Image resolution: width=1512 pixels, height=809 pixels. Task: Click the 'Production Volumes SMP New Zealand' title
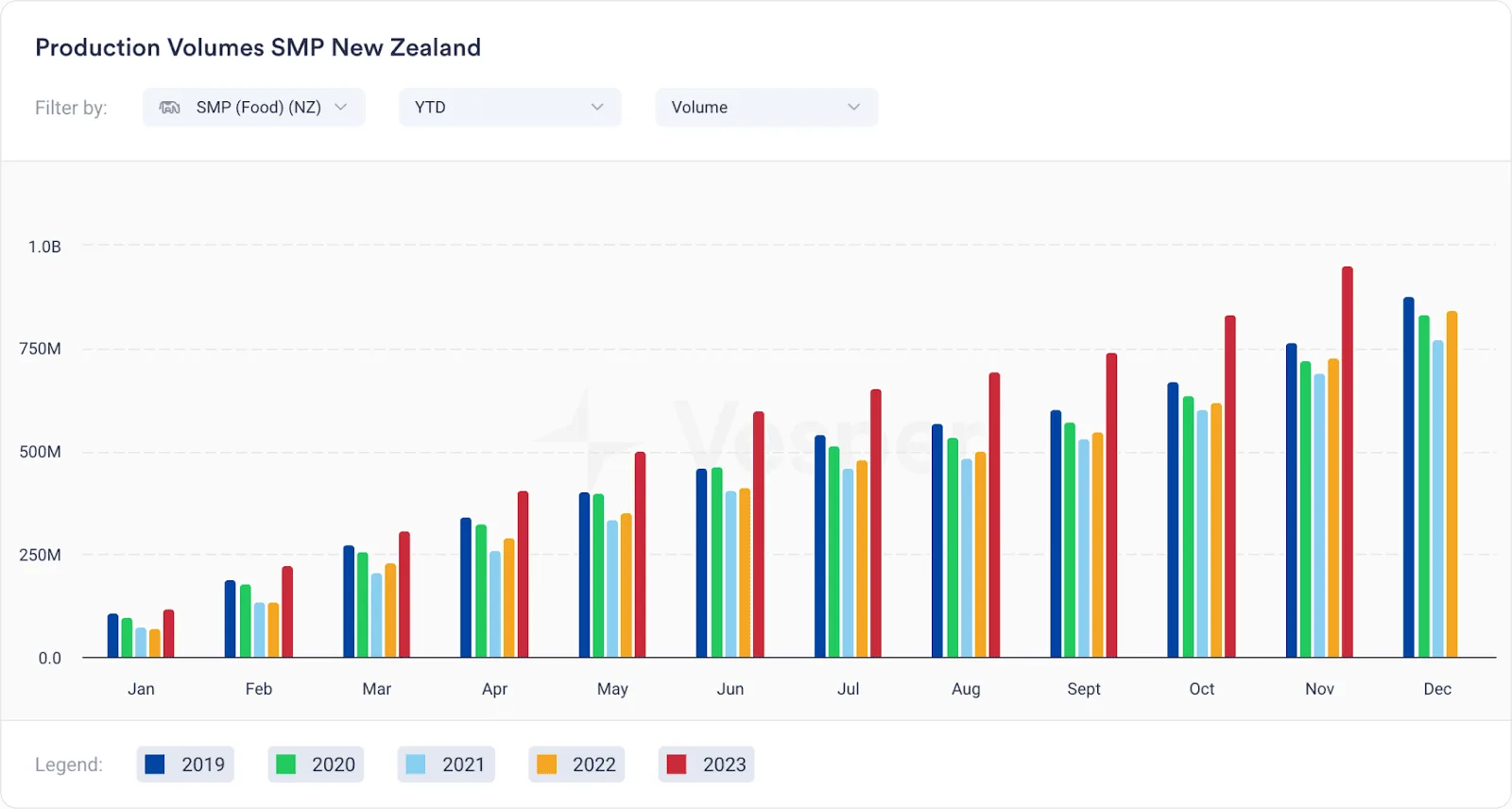pyautogui.click(x=258, y=47)
